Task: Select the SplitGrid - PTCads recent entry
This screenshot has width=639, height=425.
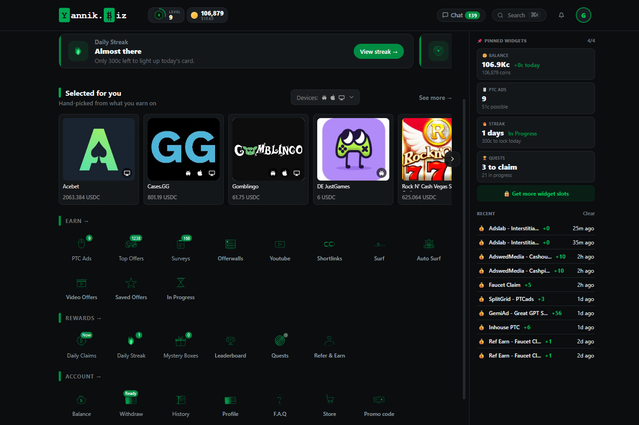Action: (x=536, y=299)
